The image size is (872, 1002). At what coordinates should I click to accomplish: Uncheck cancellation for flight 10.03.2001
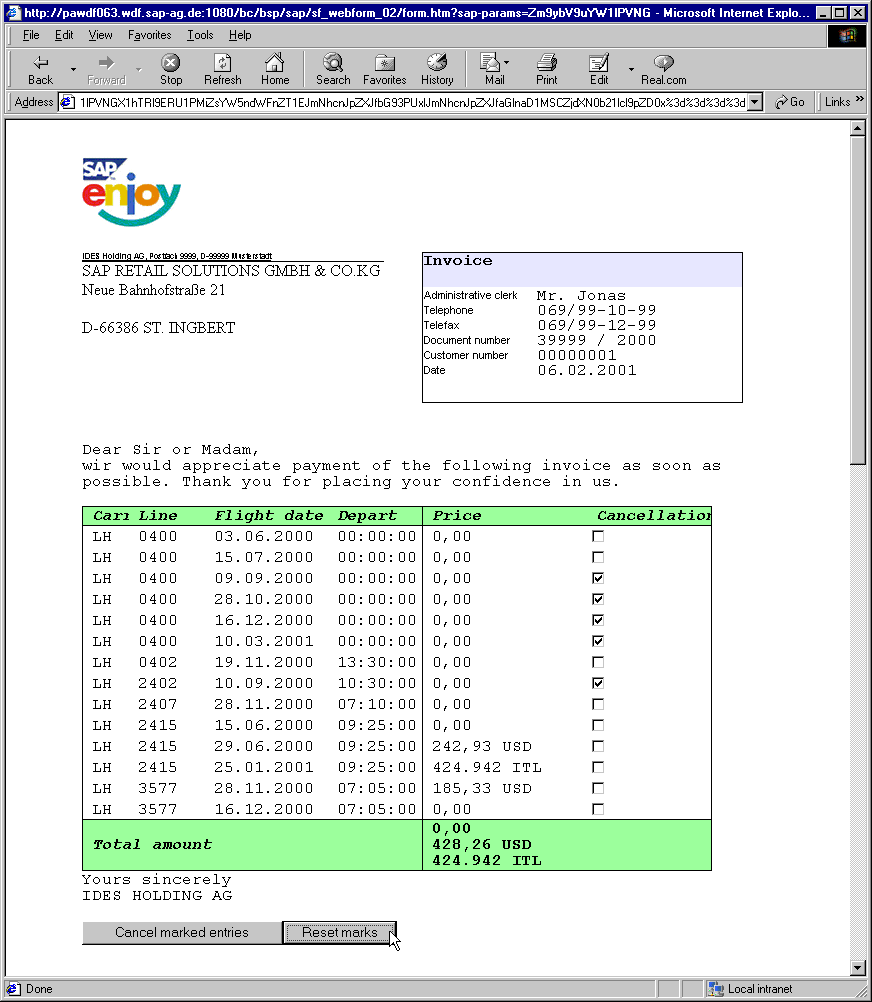pyautogui.click(x=598, y=642)
